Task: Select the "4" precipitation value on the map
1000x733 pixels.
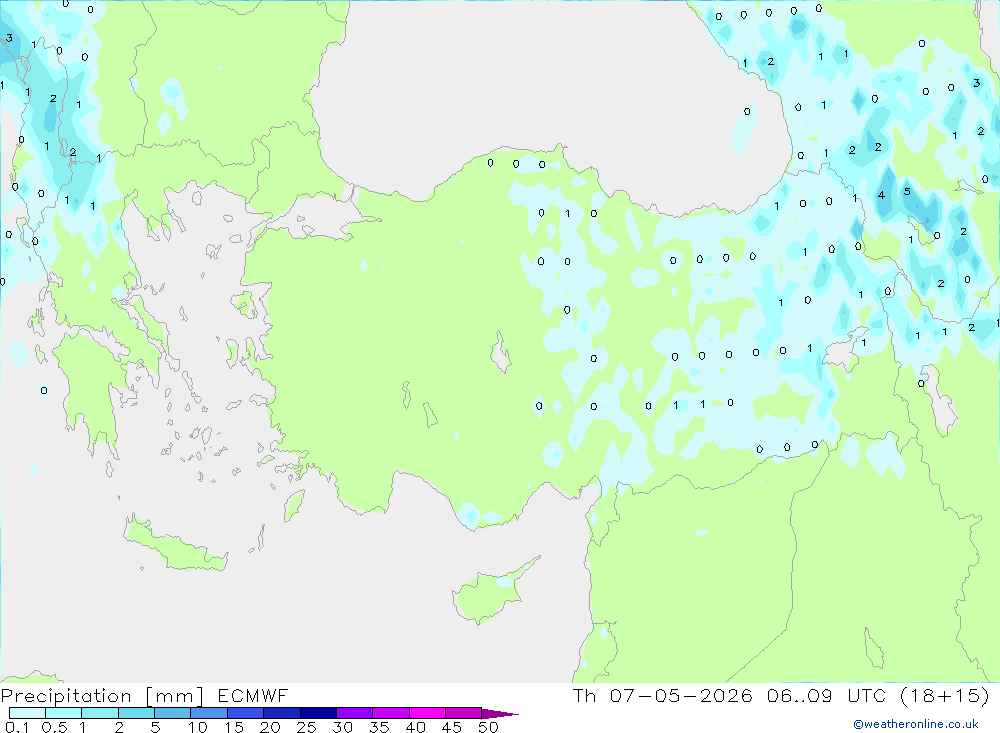Action: click(881, 195)
